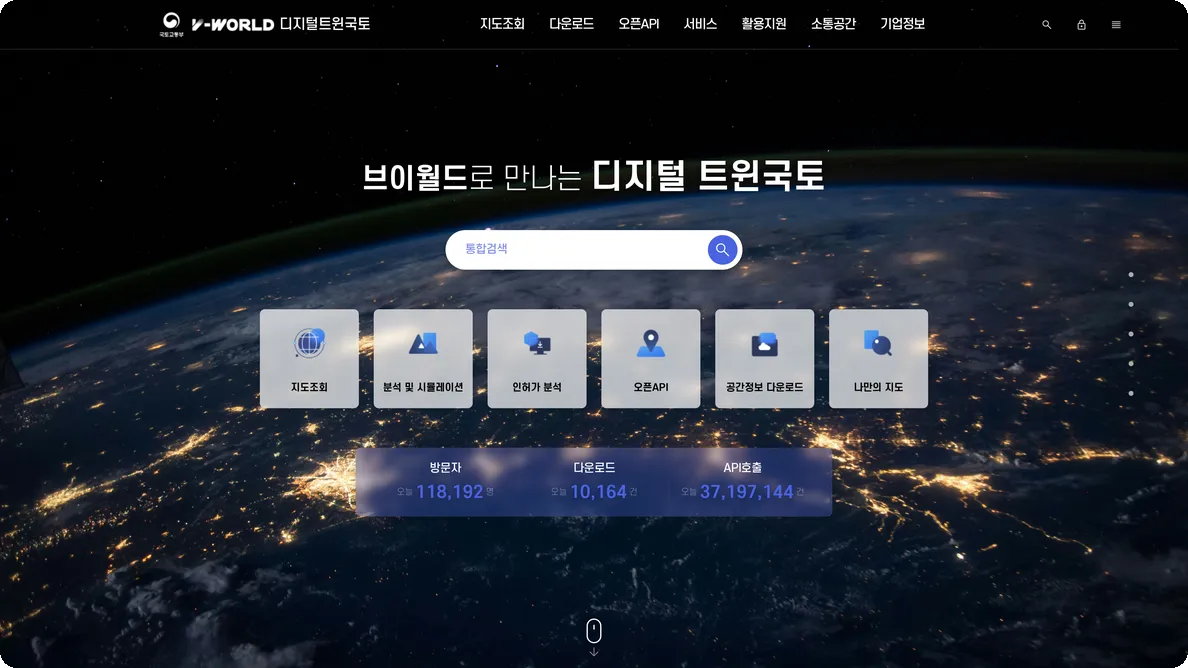Viewport: 1188px width, 668px height.
Task: Open the 소통공간 menu
Action: 833,24
